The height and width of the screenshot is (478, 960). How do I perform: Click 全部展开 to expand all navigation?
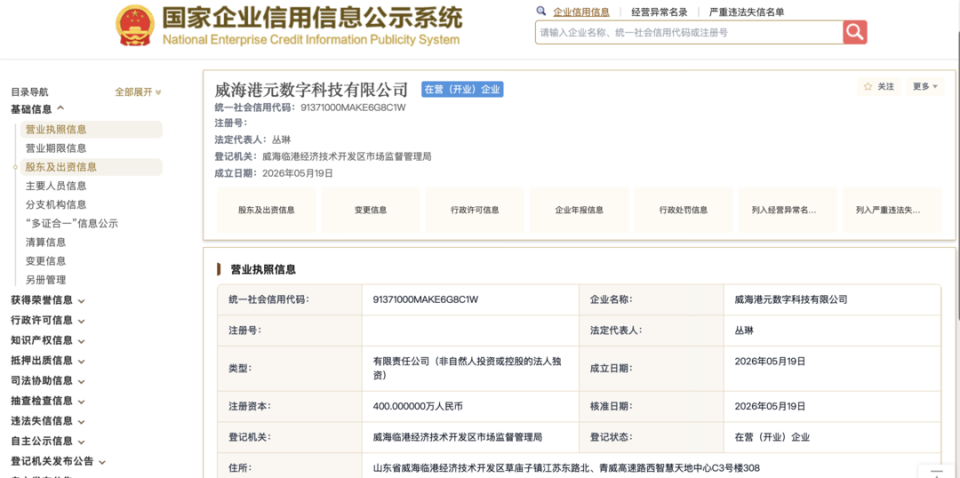138,92
